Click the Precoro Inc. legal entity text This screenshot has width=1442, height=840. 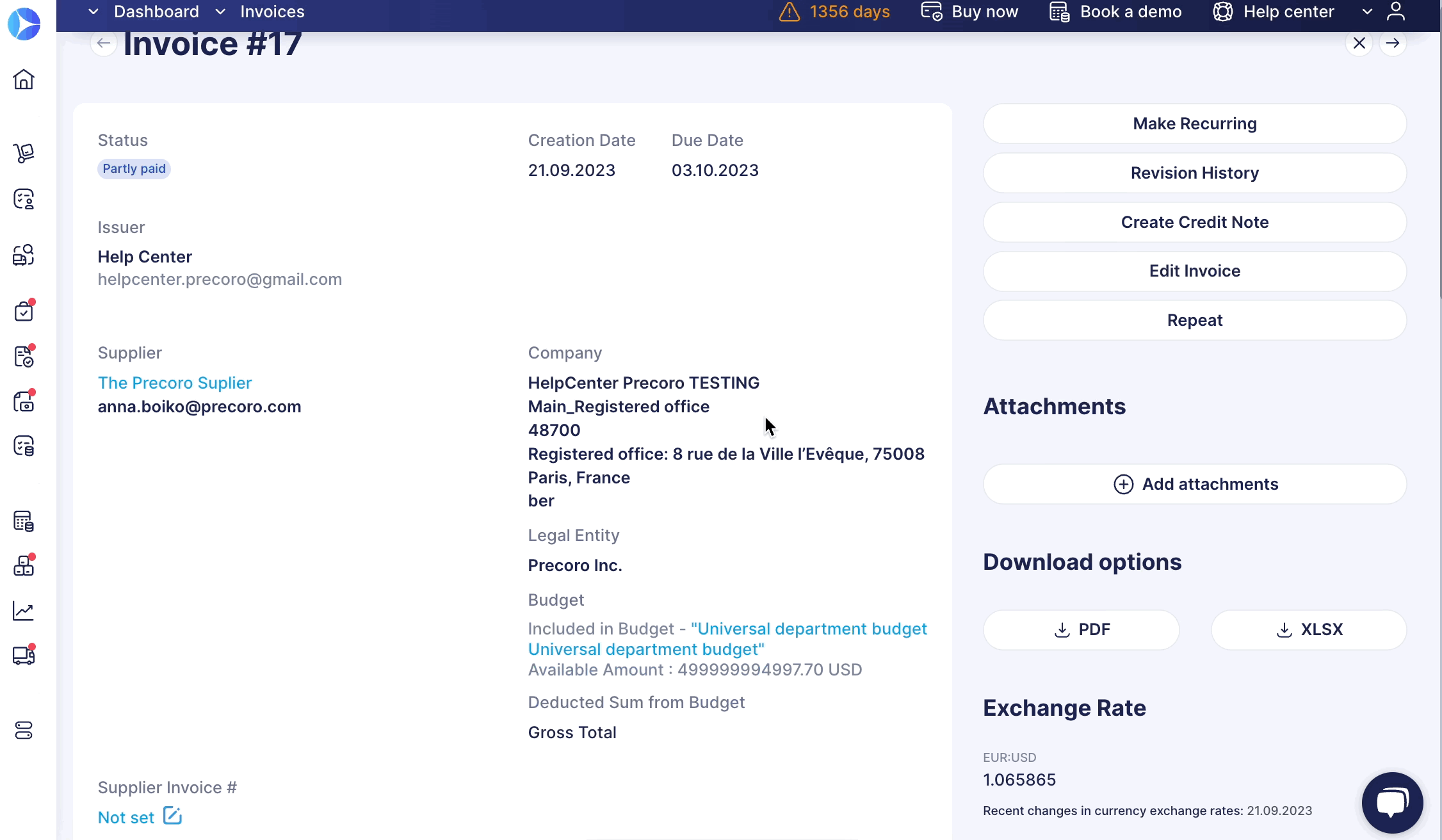coord(575,565)
